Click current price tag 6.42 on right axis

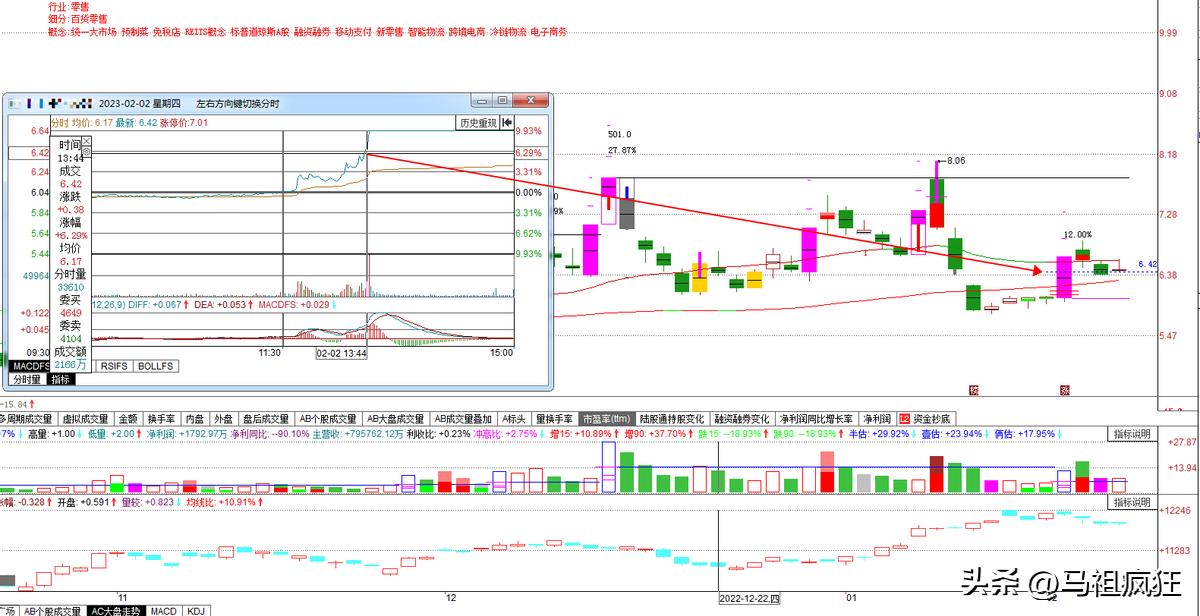tap(1147, 264)
